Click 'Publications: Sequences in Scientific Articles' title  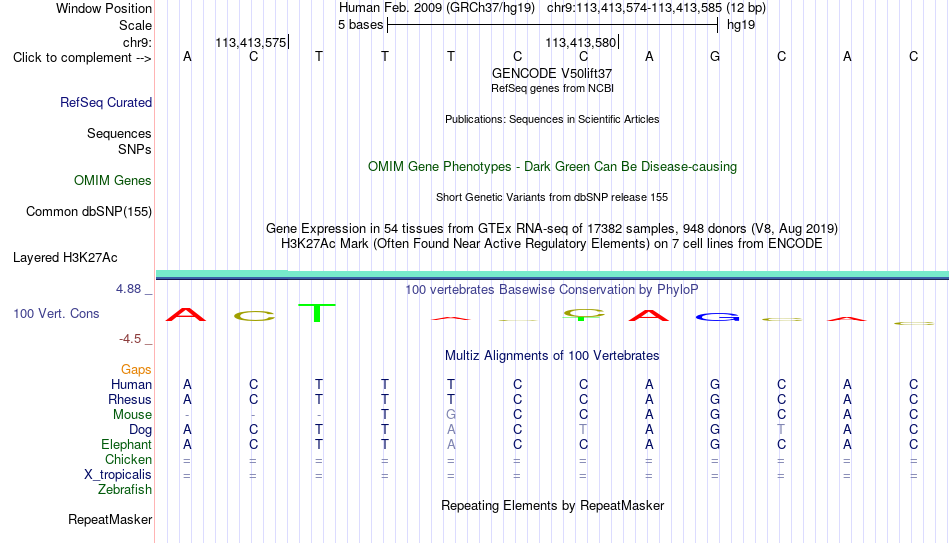pyautogui.click(x=552, y=119)
